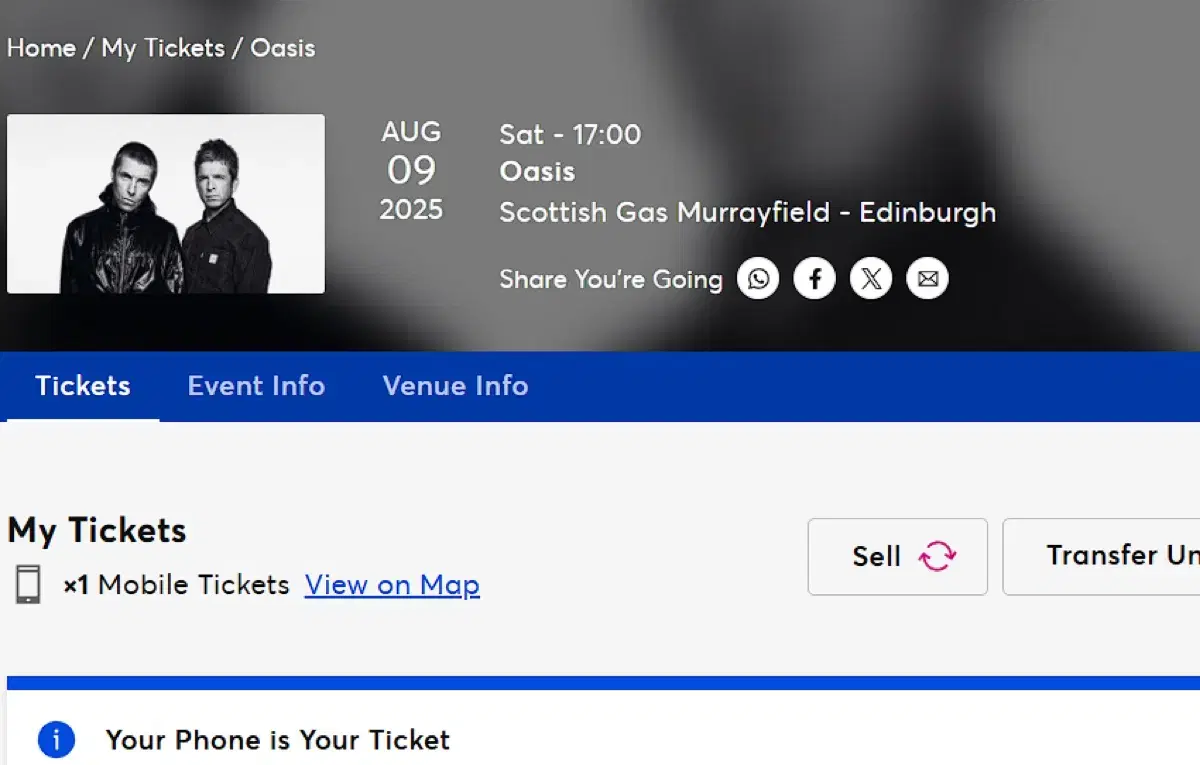The height and width of the screenshot is (765, 1200).
Task: Switch to the Event Info tab
Action: click(x=256, y=386)
